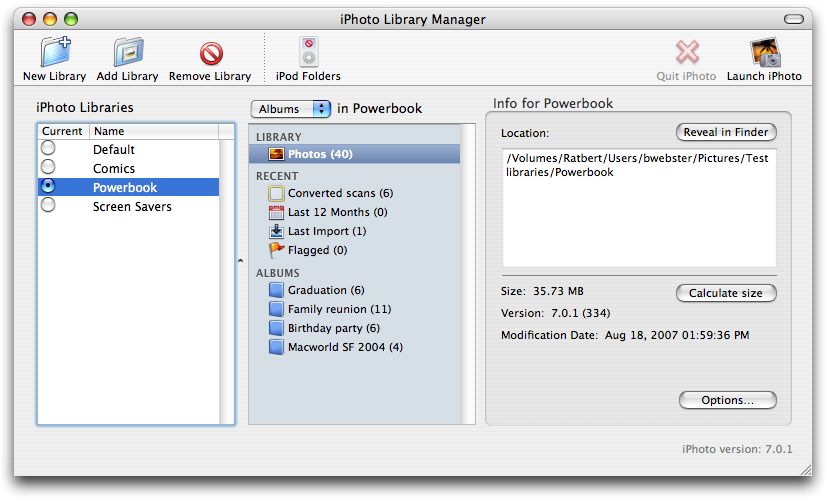The image size is (829, 503).
Task: Select the Comics radio button
Action: click(48, 168)
